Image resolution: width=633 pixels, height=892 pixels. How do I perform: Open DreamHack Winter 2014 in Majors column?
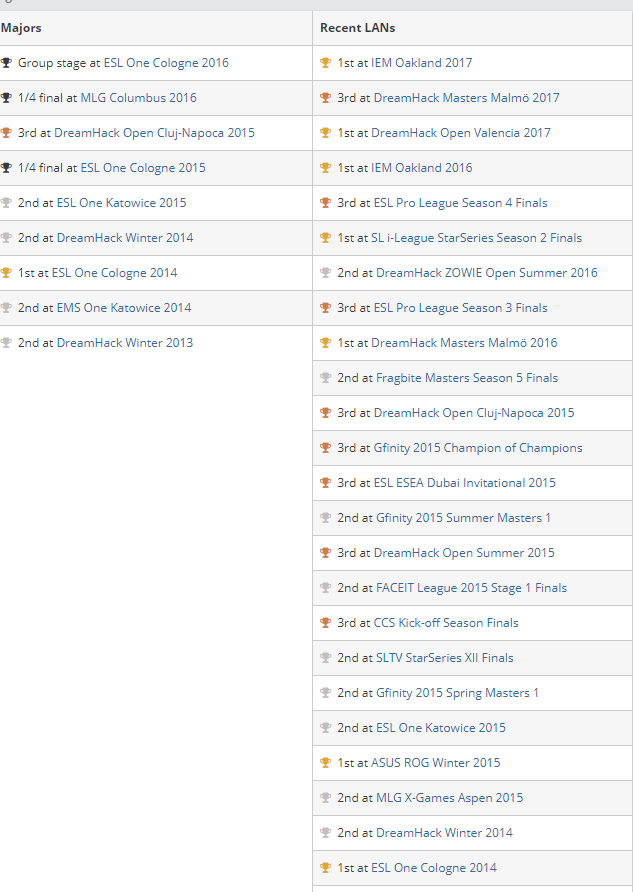[x=125, y=238]
